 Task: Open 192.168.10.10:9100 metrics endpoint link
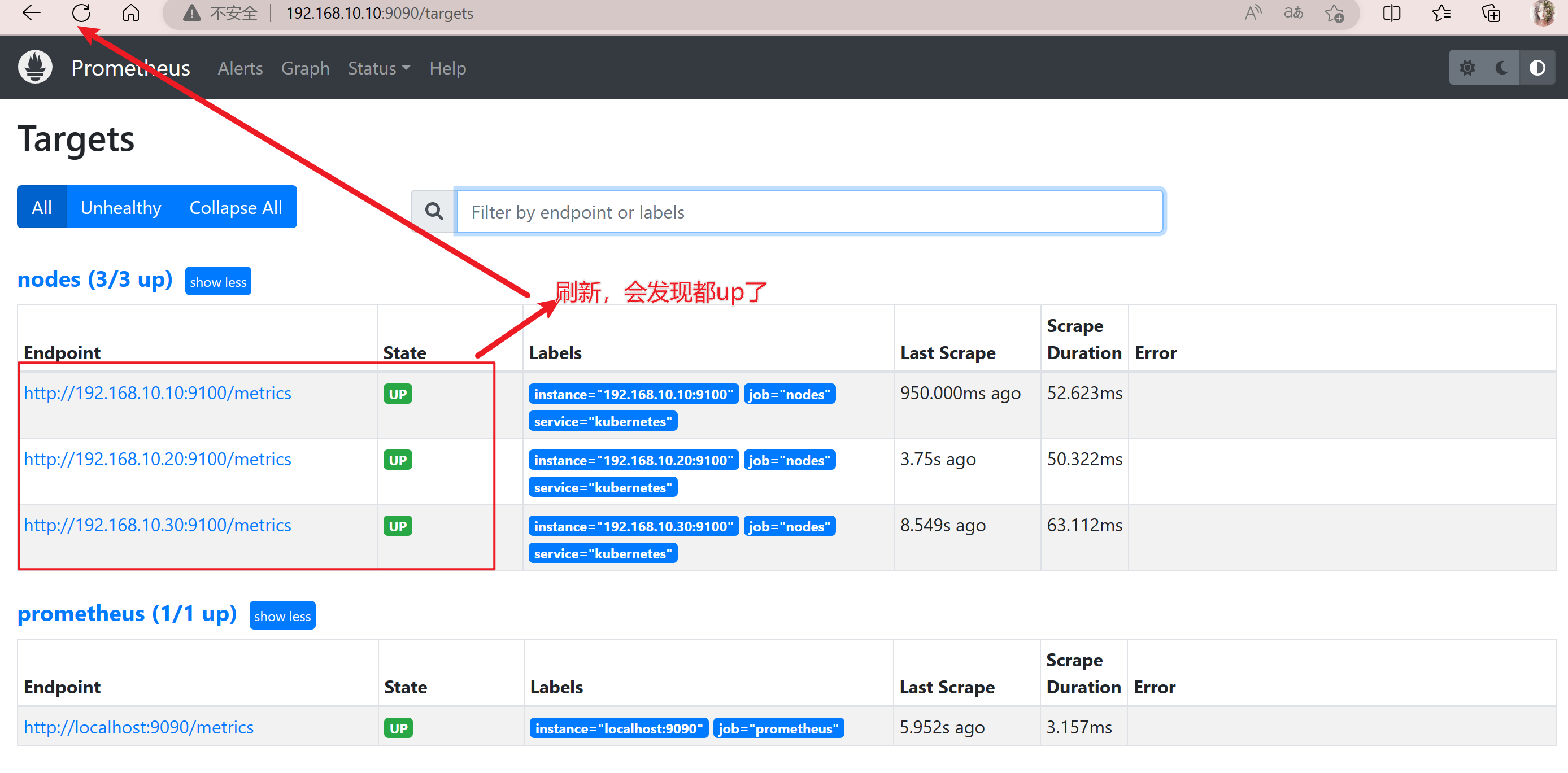(158, 392)
